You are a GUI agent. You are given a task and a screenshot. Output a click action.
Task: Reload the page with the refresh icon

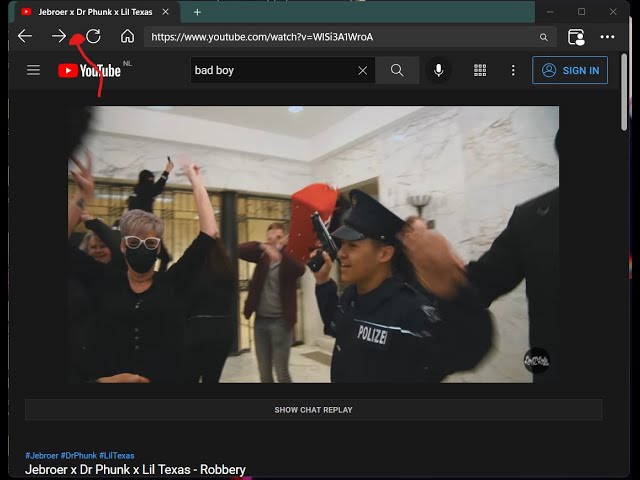pyautogui.click(x=93, y=36)
